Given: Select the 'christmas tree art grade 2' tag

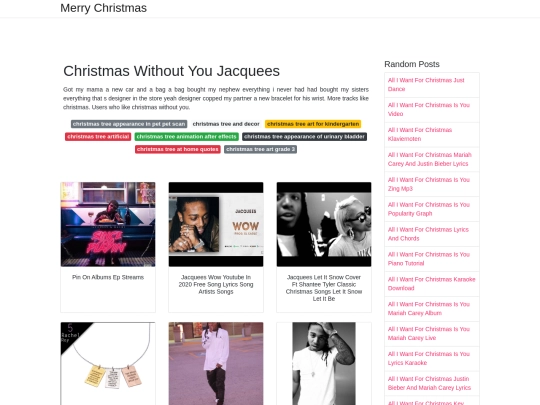Looking at the screenshot, I should click(260, 149).
